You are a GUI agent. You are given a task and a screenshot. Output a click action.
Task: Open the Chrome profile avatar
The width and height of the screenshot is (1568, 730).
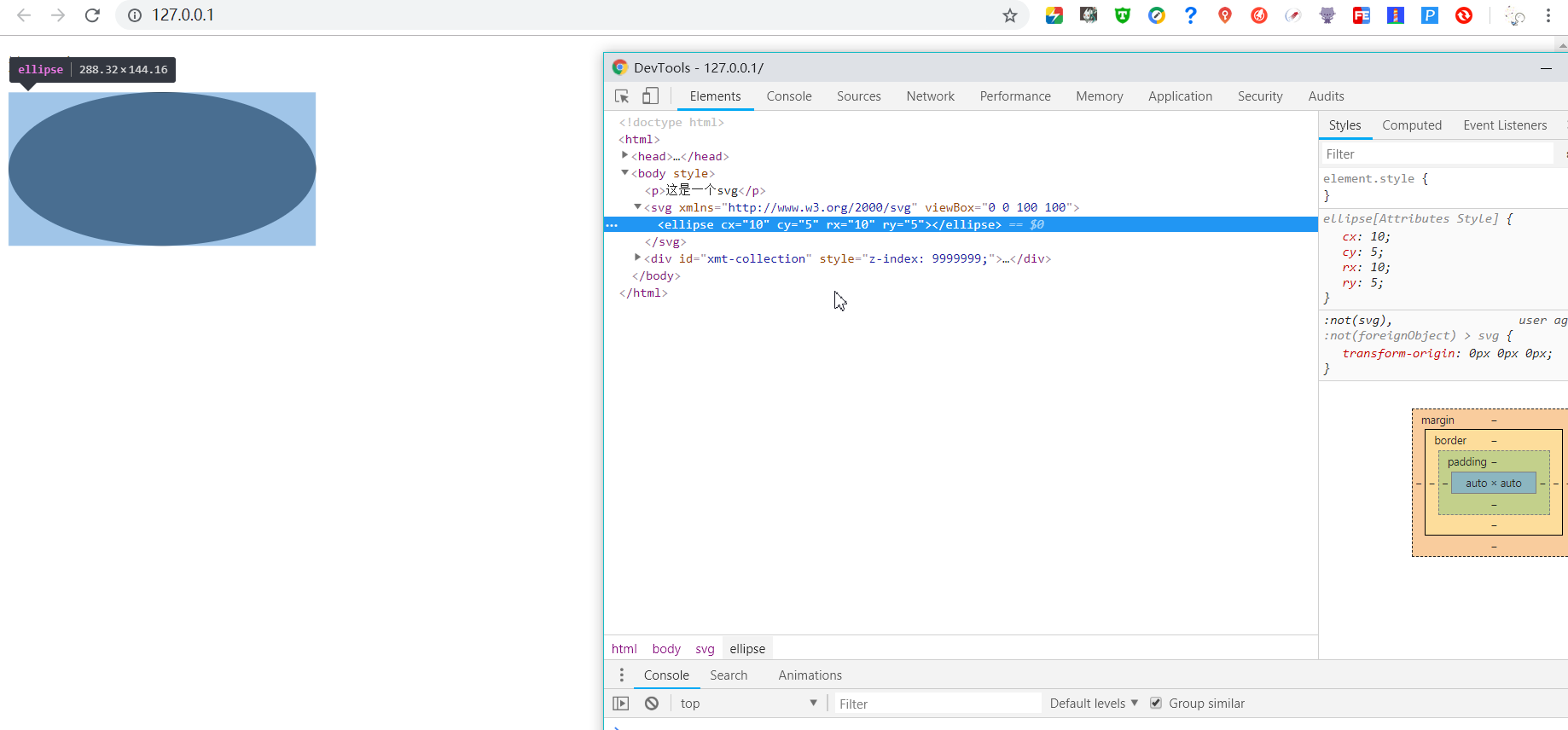(1515, 15)
